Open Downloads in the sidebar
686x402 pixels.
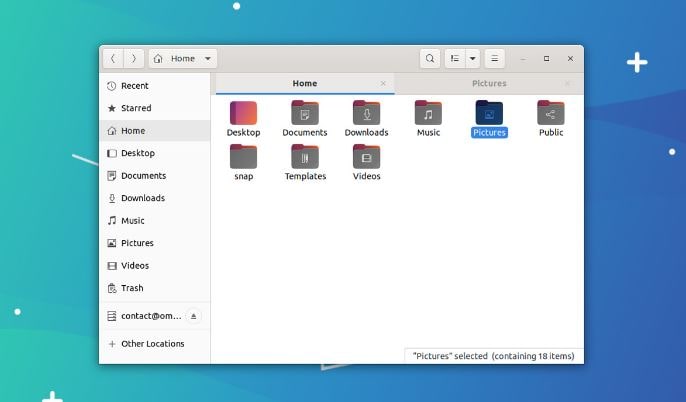(155, 198)
